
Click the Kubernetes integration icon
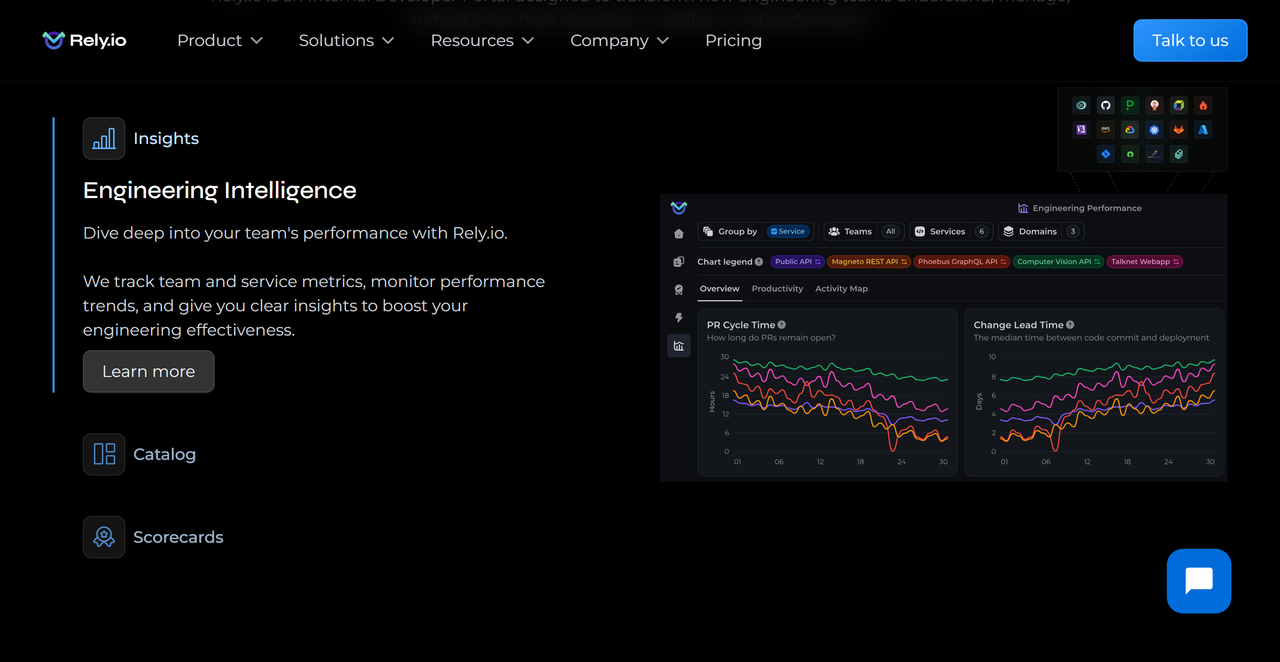[x=1154, y=130]
